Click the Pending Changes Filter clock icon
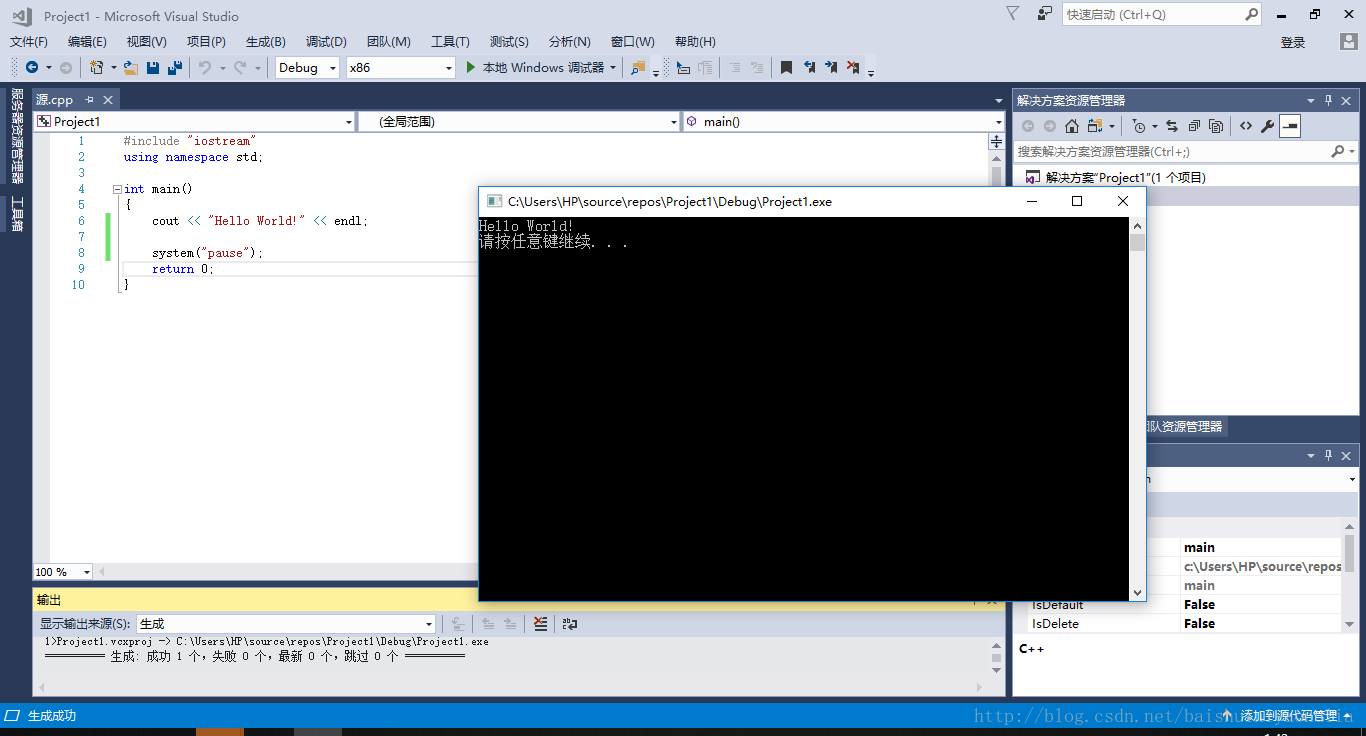 pyautogui.click(x=1139, y=126)
